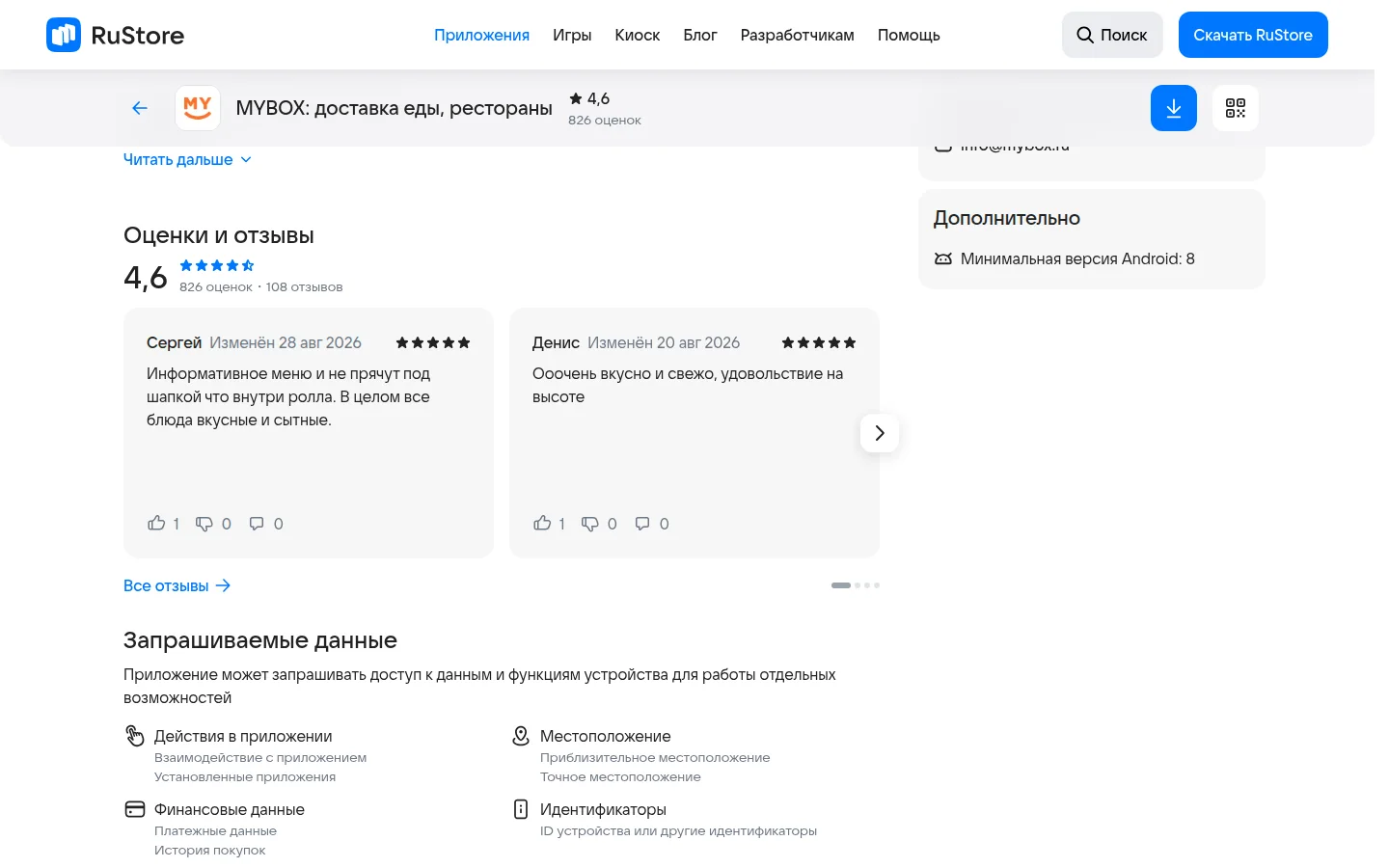
Task: Open the Приложения section
Action: click(481, 35)
